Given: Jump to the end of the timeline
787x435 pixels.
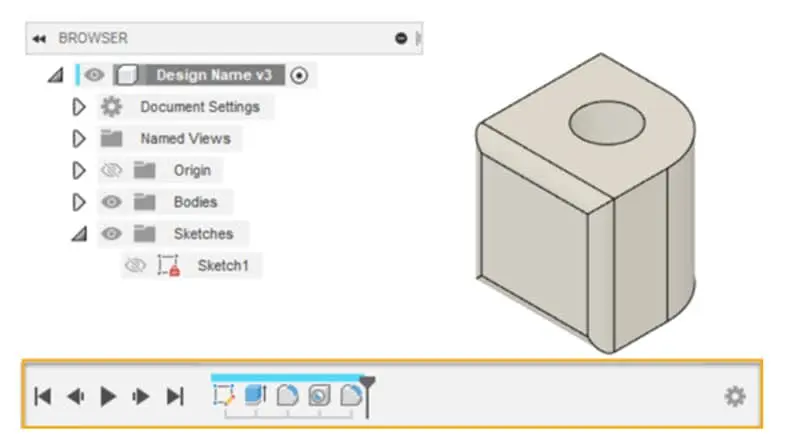Looking at the screenshot, I should [x=175, y=396].
